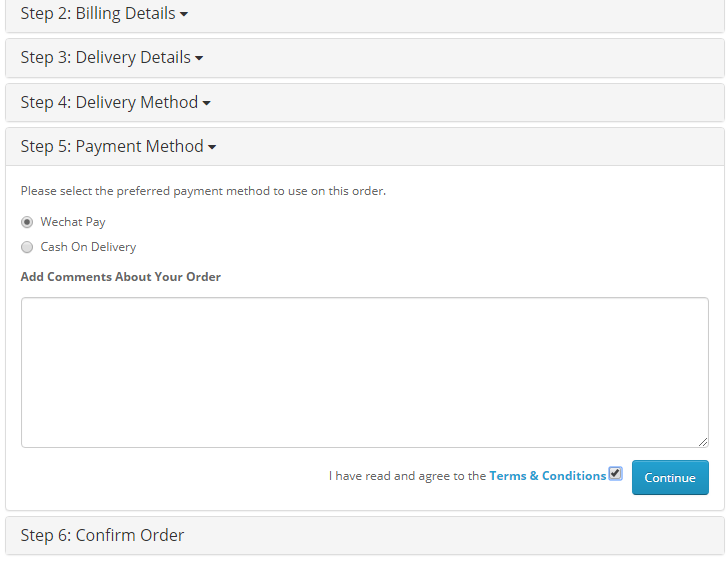This screenshot has height=561, width=727.
Task: Click the 'I have read and agree' text
Action: click(407, 476)
